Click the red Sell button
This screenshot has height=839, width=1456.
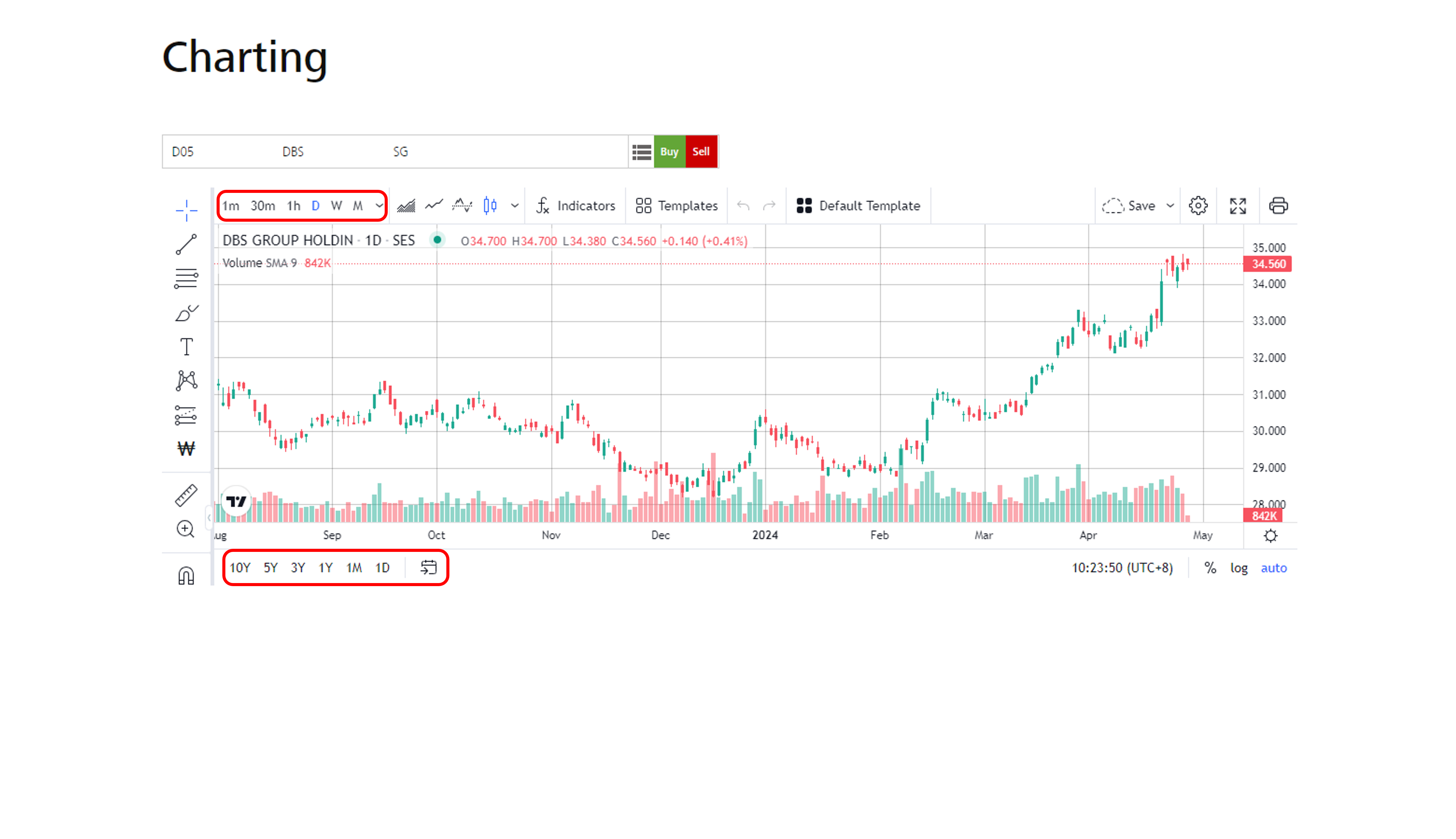coord(701,152)
